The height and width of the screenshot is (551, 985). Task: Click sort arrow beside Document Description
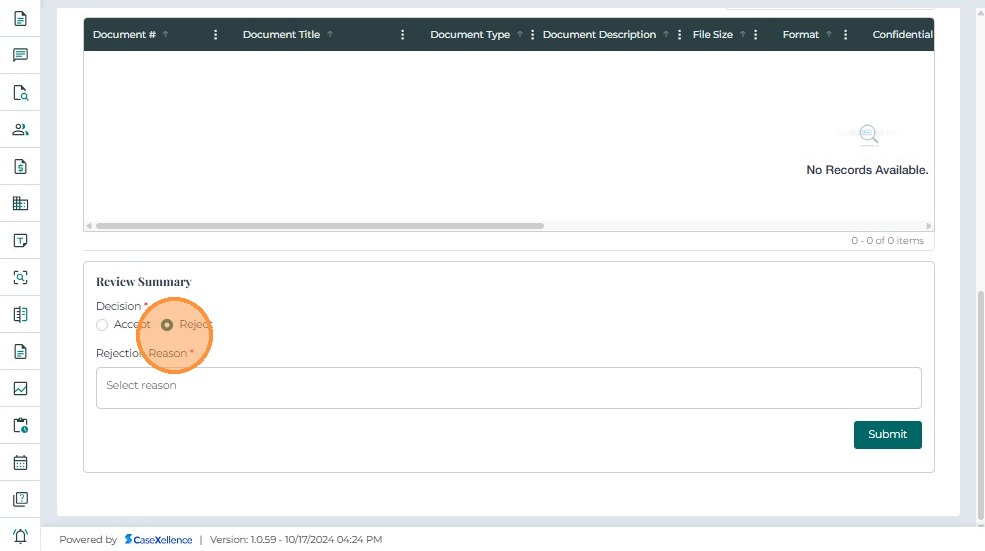pos(666,35)
